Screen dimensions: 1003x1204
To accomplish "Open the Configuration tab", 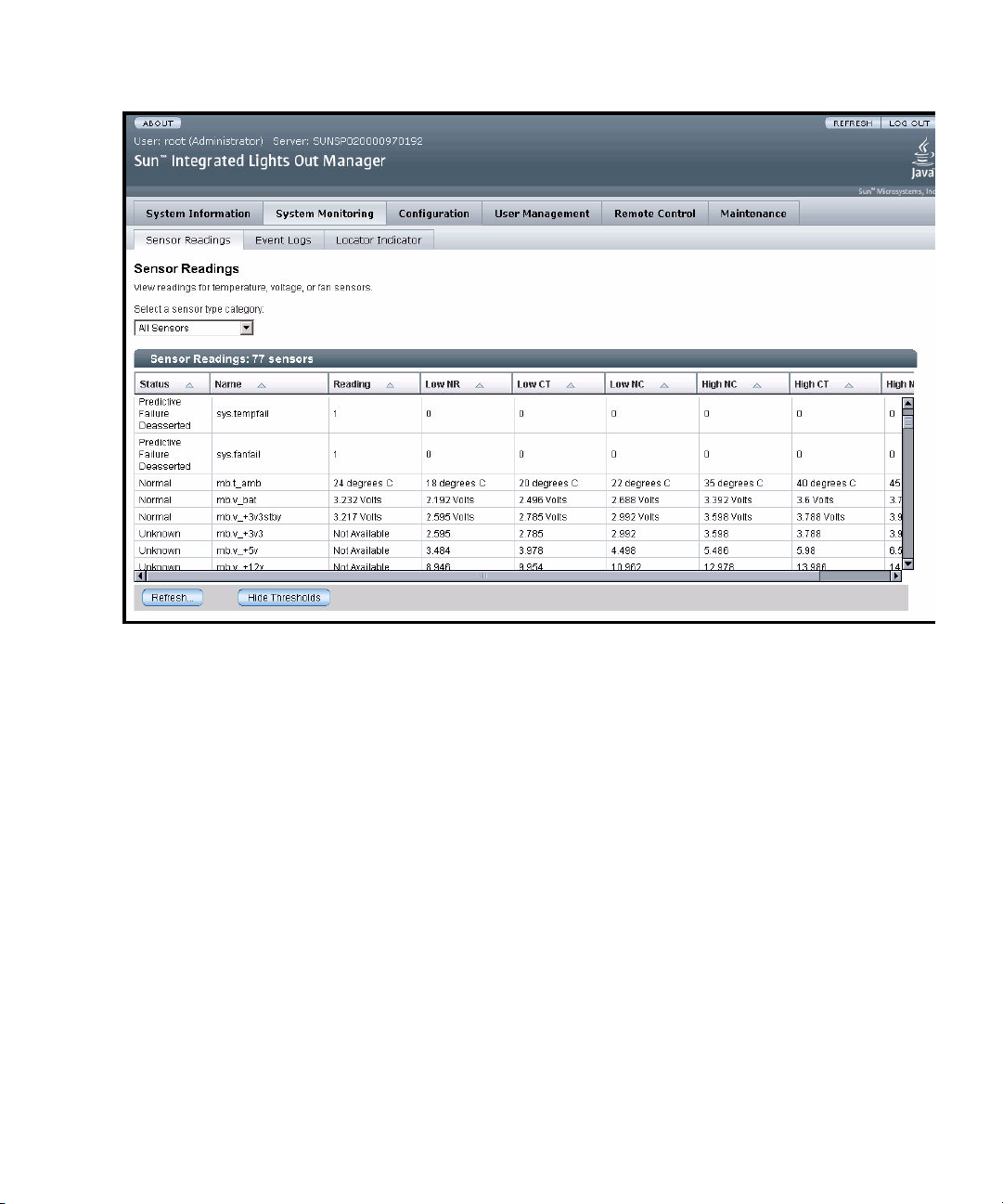I will tap(434, 214).
